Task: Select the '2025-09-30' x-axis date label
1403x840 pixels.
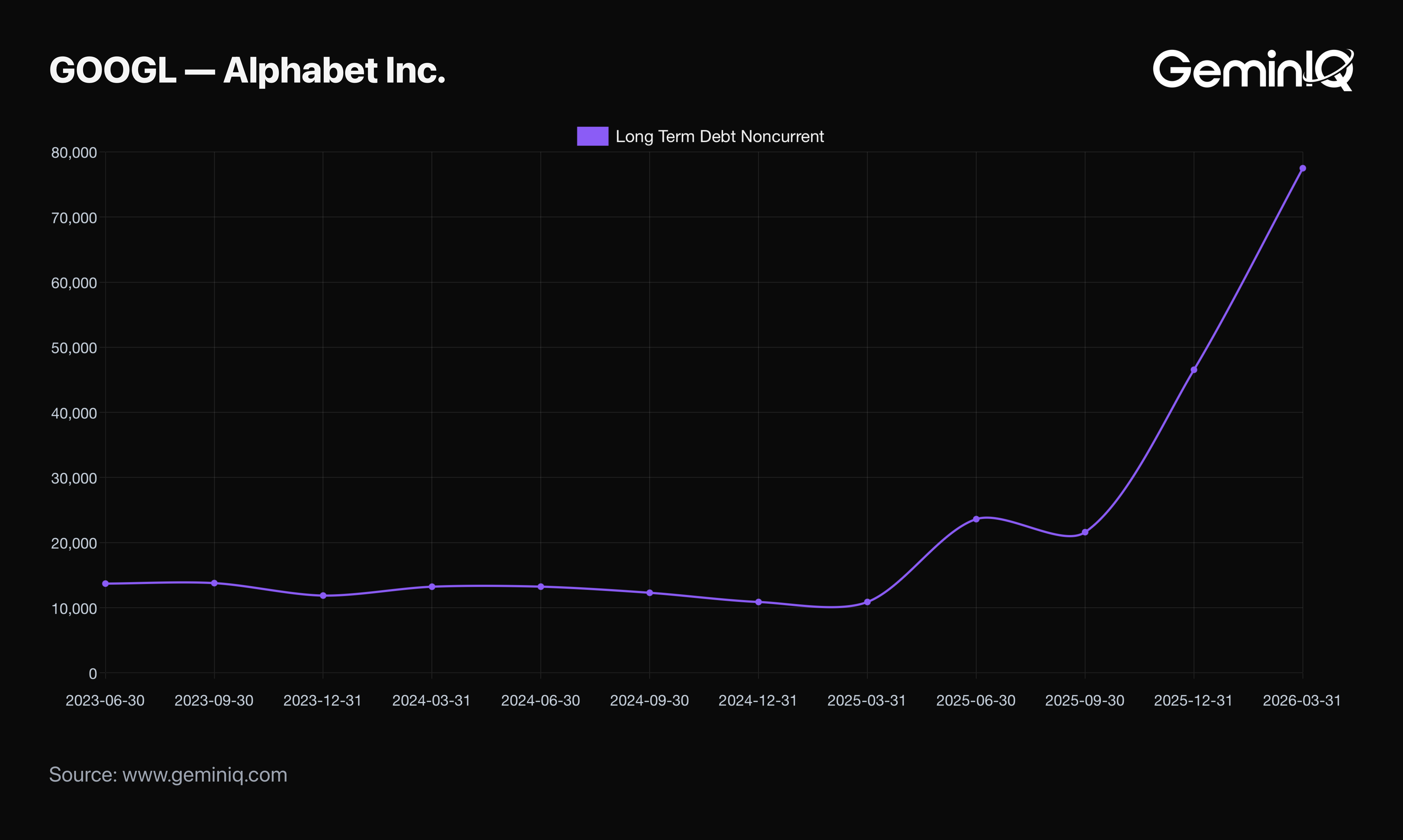Action: point(1085,701)
